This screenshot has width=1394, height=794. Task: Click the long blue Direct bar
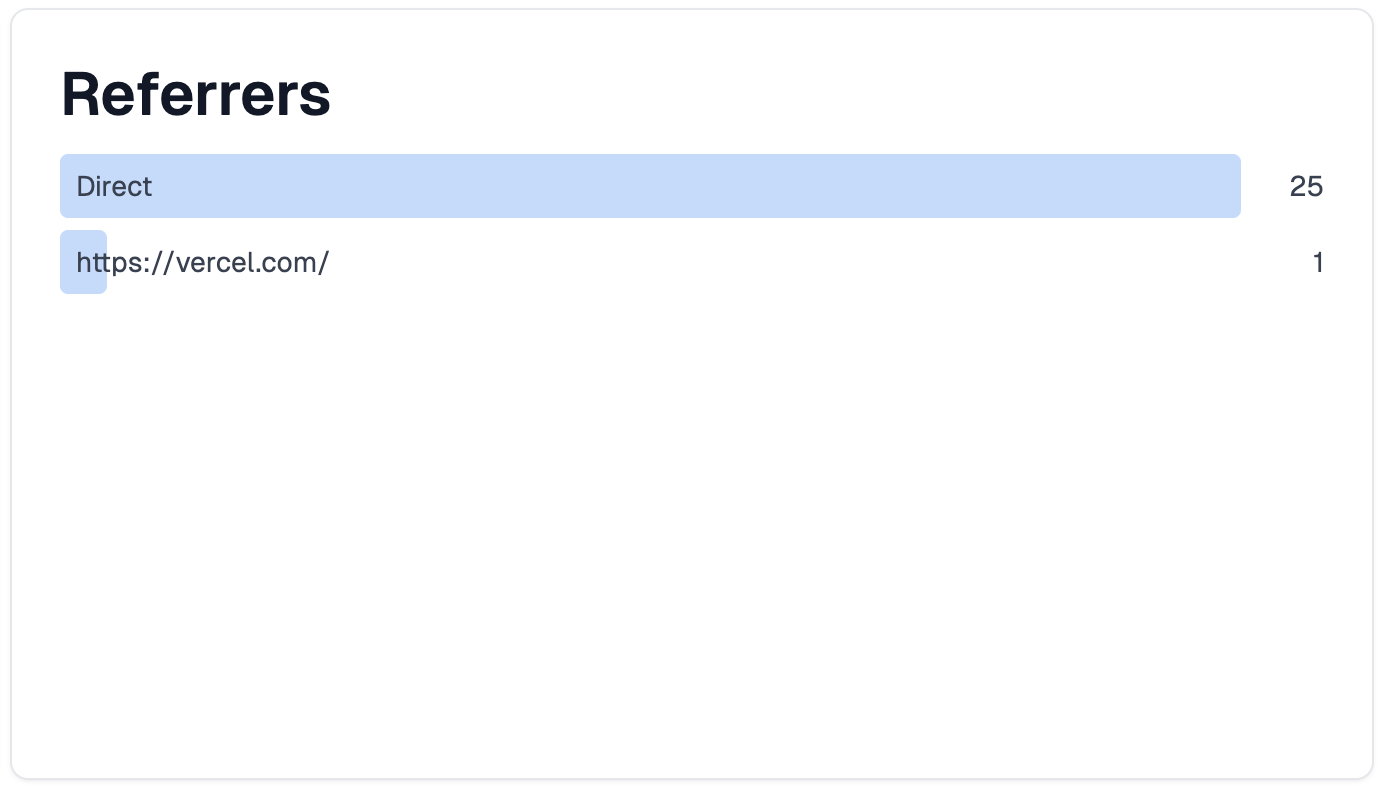point(650,186)
